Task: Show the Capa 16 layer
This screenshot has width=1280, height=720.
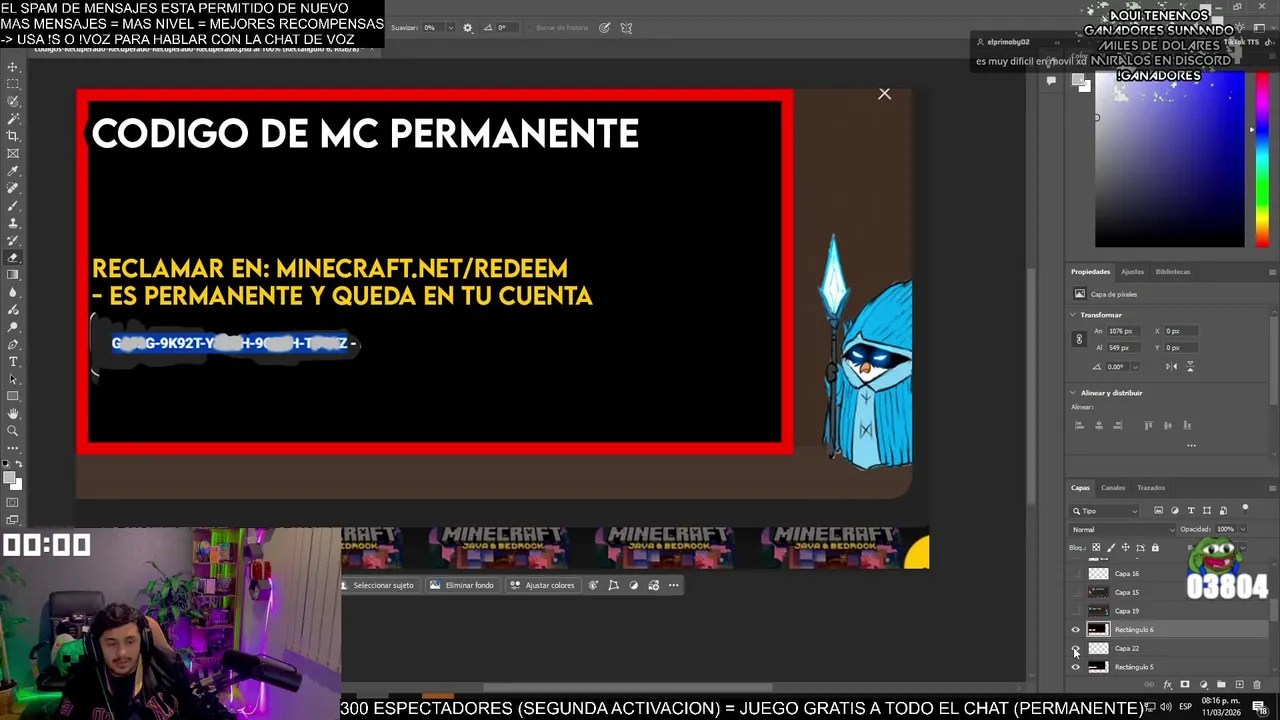Action: 1076,574
